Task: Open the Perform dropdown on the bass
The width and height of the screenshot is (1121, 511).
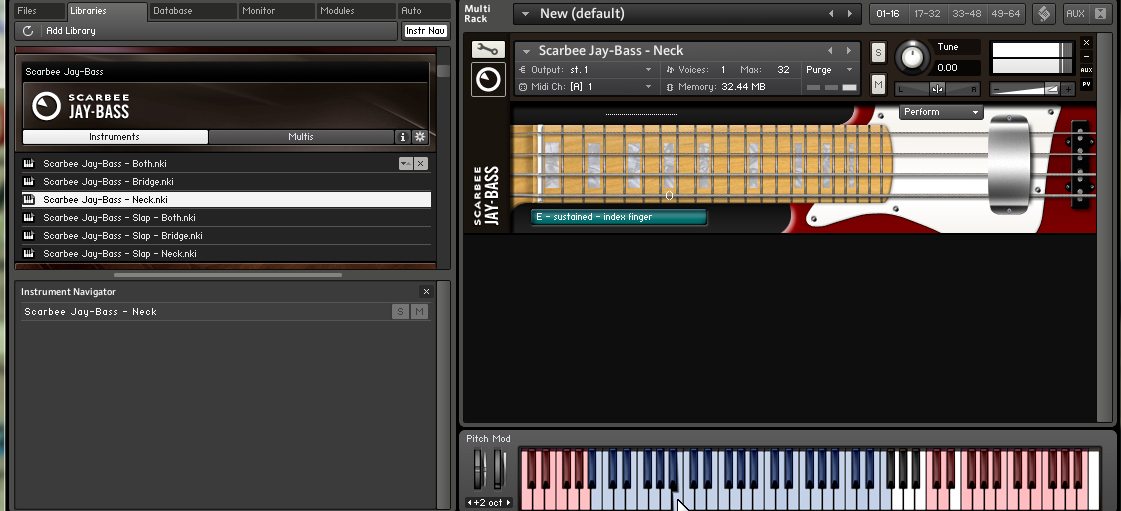Action: click(941, 112)
